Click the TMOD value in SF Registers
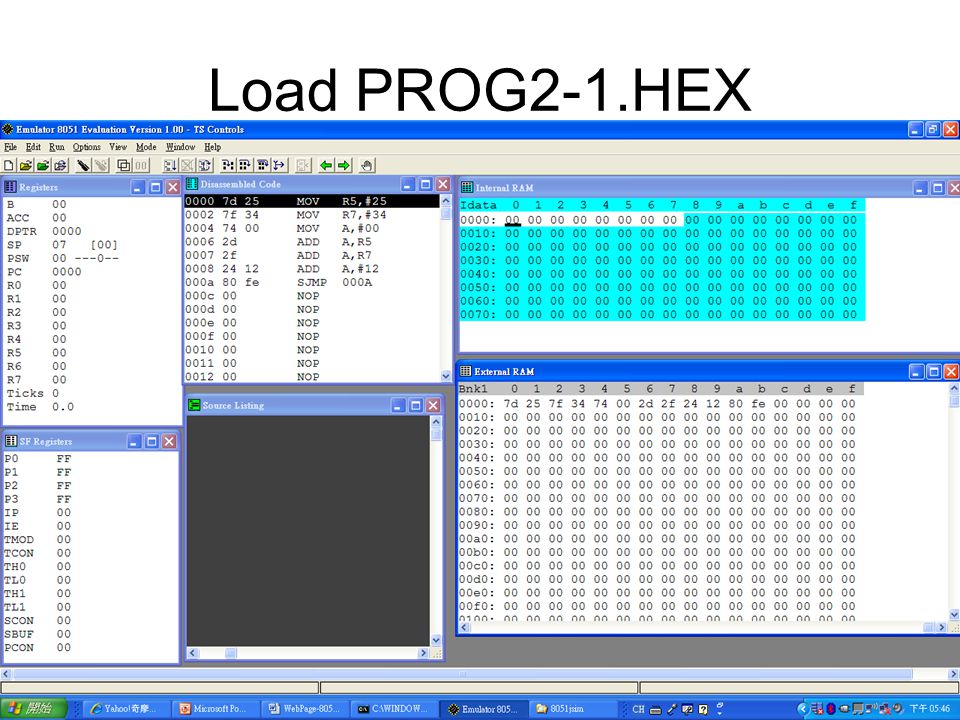The height and width of the screenshot is (720, 960). 64,539
